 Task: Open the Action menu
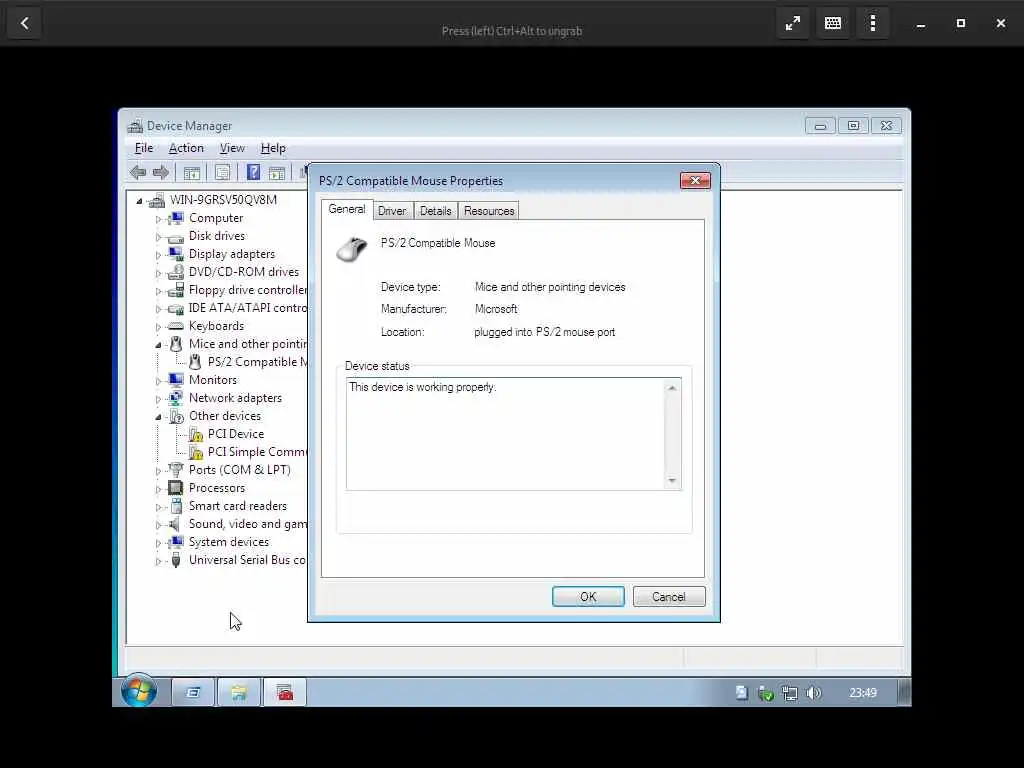186,148
